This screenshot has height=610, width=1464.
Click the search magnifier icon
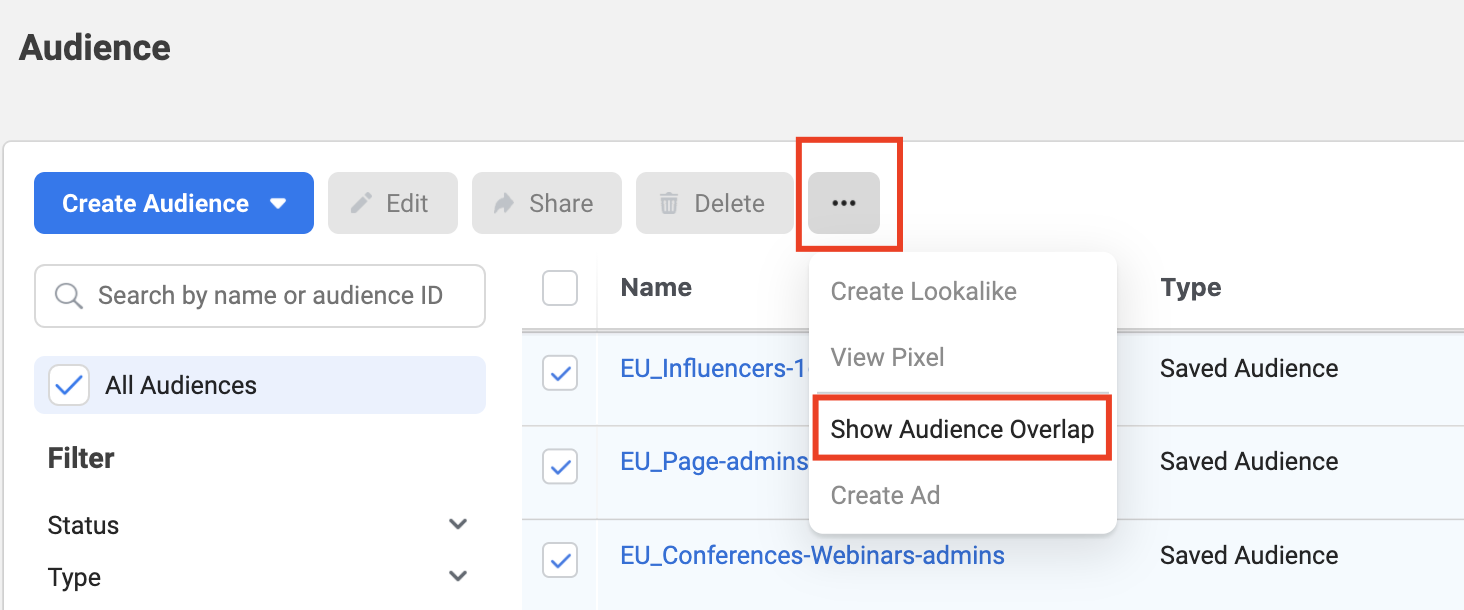68,296
